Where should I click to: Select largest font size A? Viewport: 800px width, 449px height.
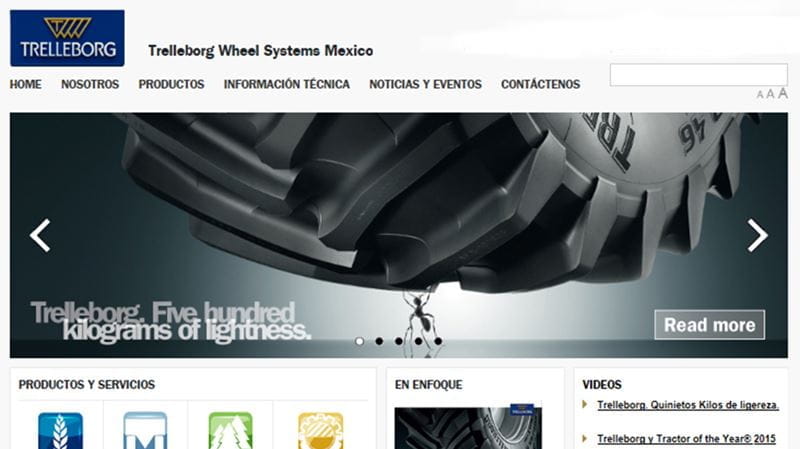click(x=783, y=93)
